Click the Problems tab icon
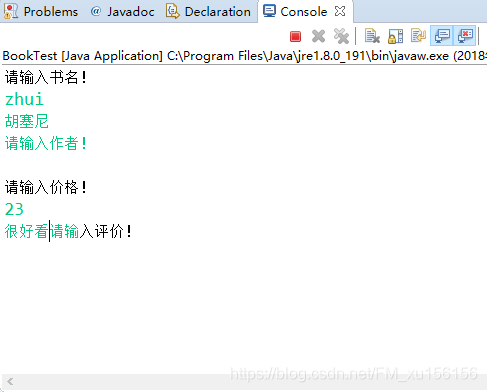Viewport: 487px width, 392px height. (11, 12)
